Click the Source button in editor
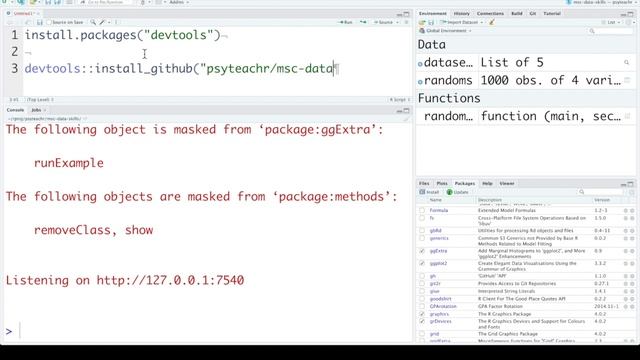The height and width of the screenshot is (360, 640). 383,22
